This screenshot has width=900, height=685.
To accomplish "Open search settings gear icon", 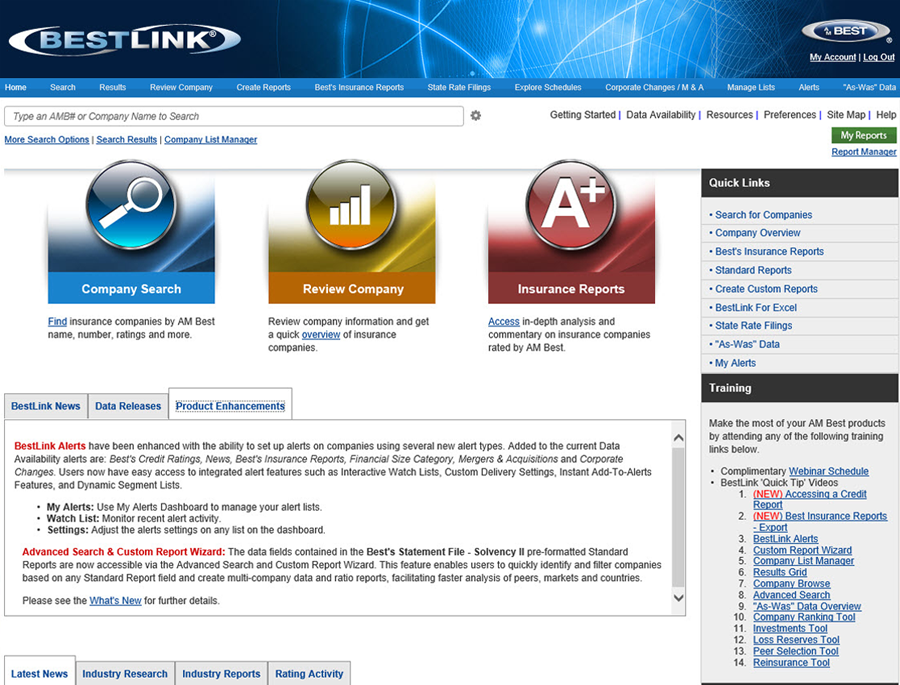I will pos(476,115).
